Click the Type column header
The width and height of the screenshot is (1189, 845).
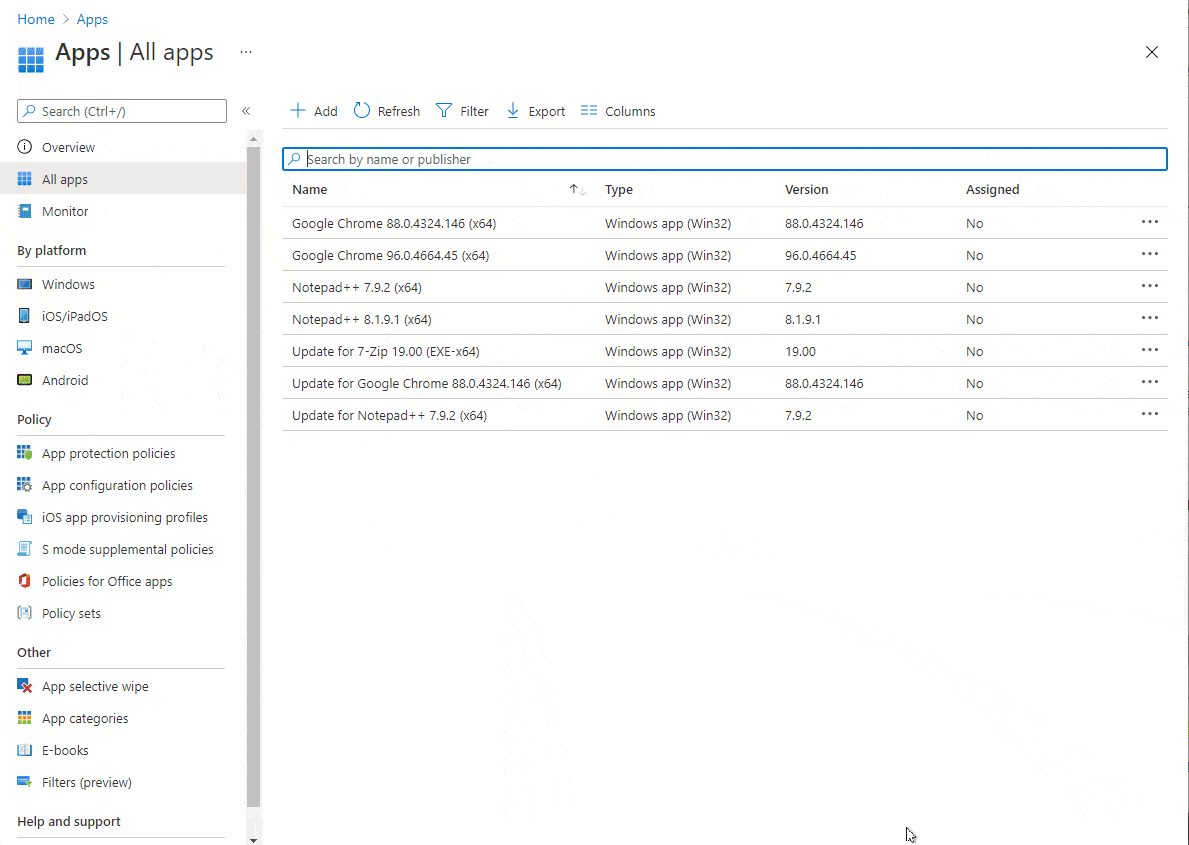[619, 190]
